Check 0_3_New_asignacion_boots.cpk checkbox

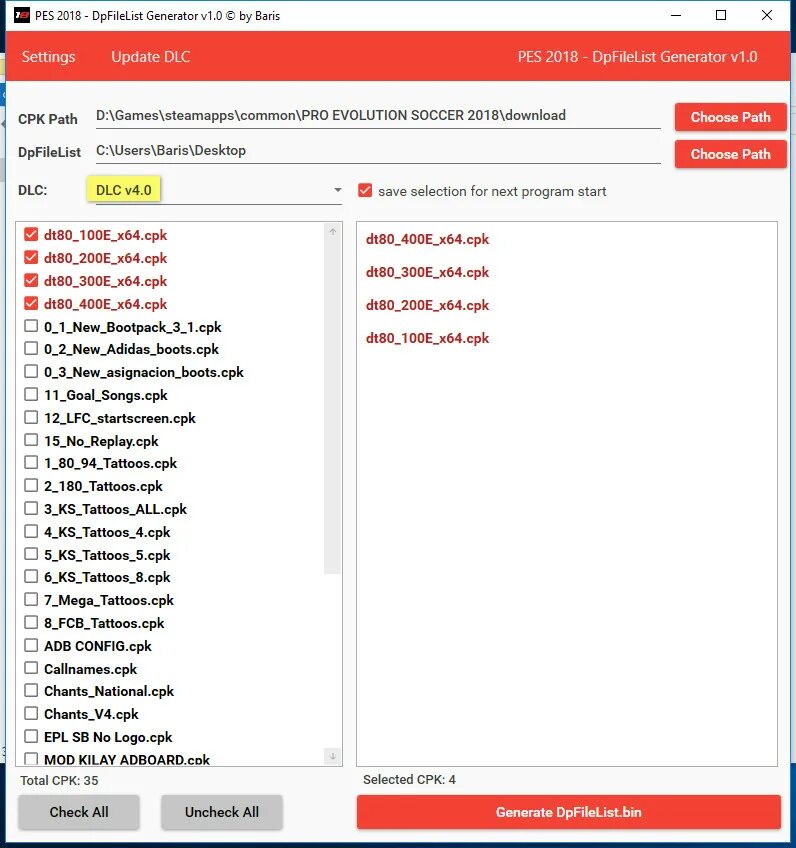31,371
